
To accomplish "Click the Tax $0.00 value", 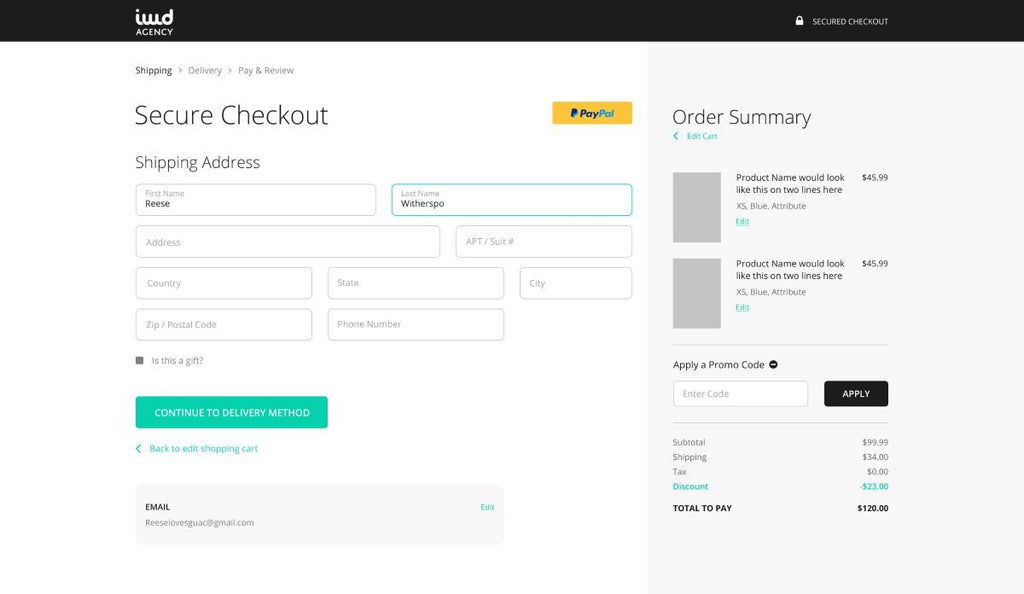I will (877, 471).
